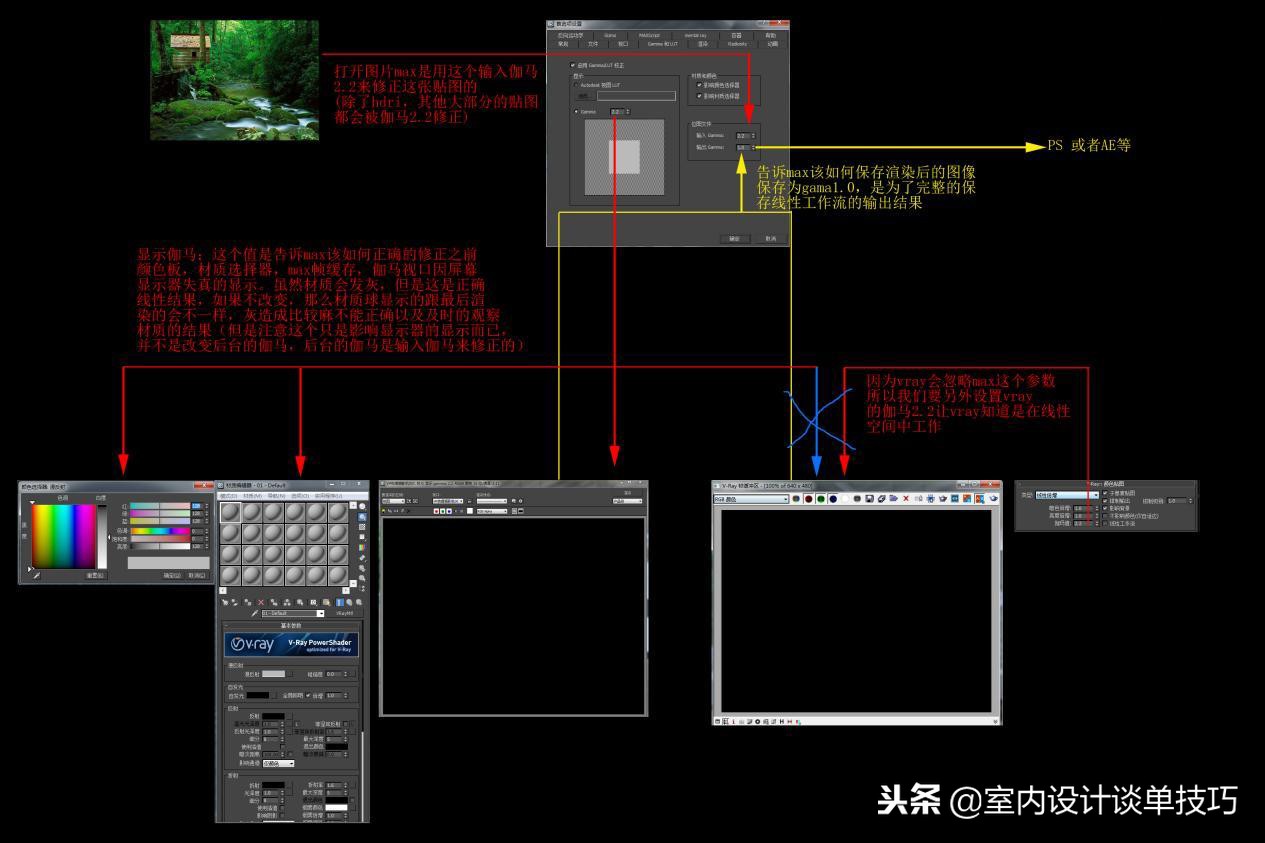Click the save image icon in the frame buffer
Image resolution: width=1265 pixels, height=843 pixels.
click(x=868, y=498)
